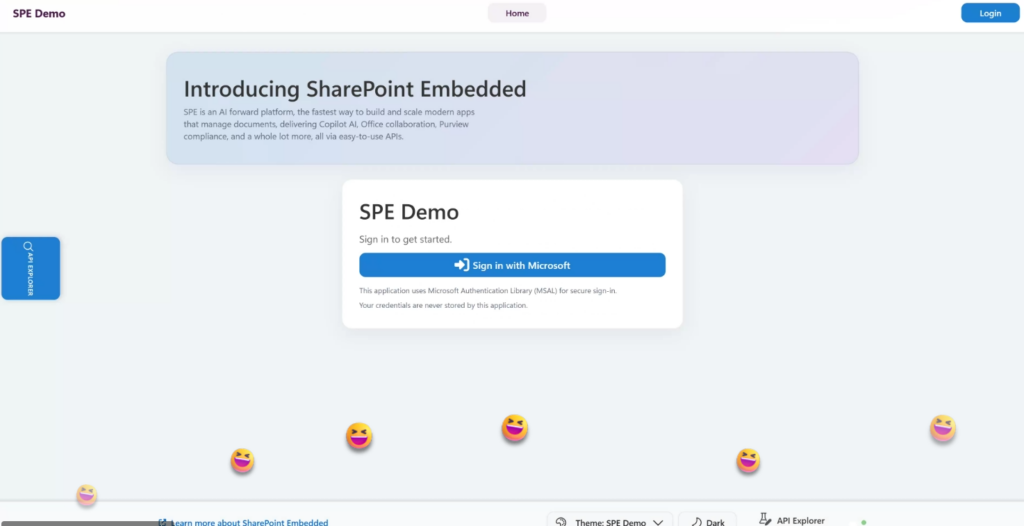Open Learn more about SharePoint Embedded link

point(243,522)
